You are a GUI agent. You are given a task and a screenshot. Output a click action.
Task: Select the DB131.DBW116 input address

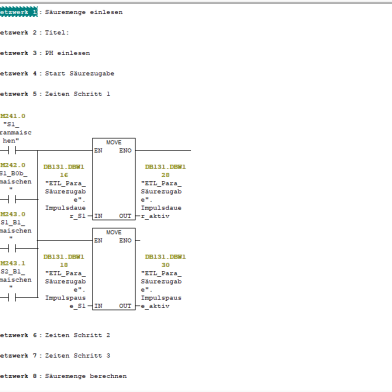[x=64, y=171]
